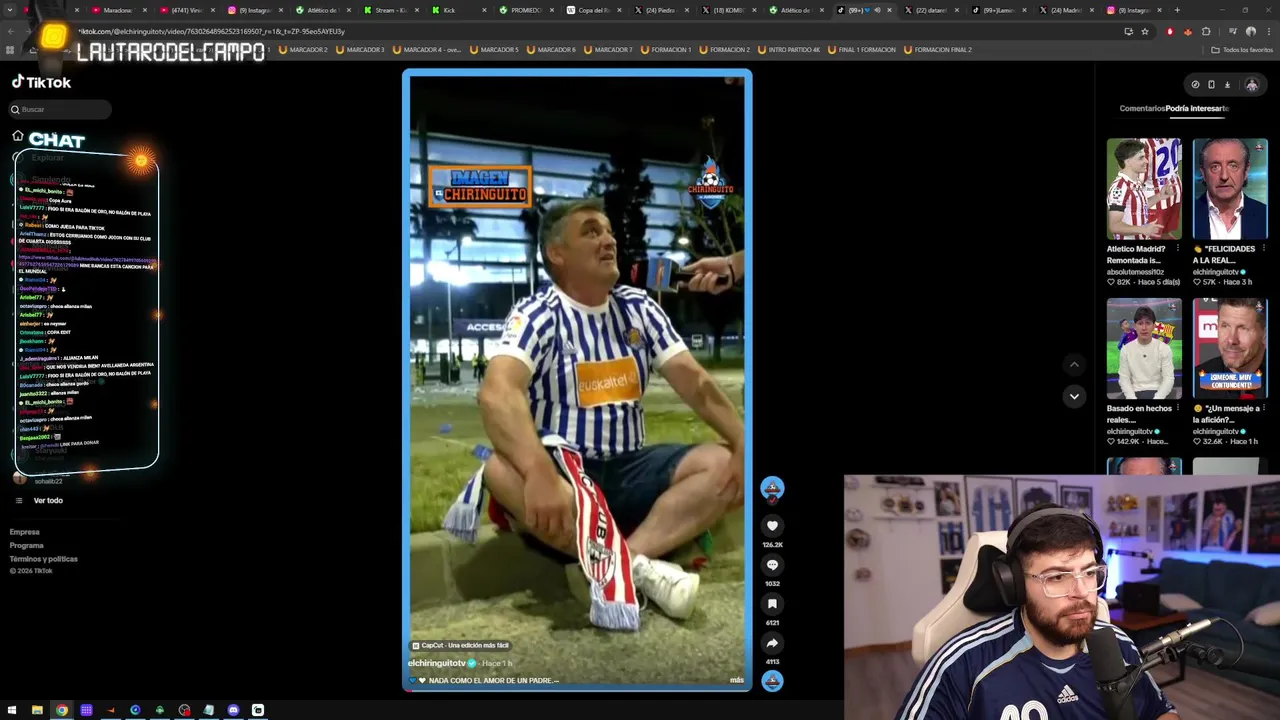Go to previous video with up chevron
Image resolution: width=1280 pixels, height=720 pixels.
click(x=1074, y=365)
